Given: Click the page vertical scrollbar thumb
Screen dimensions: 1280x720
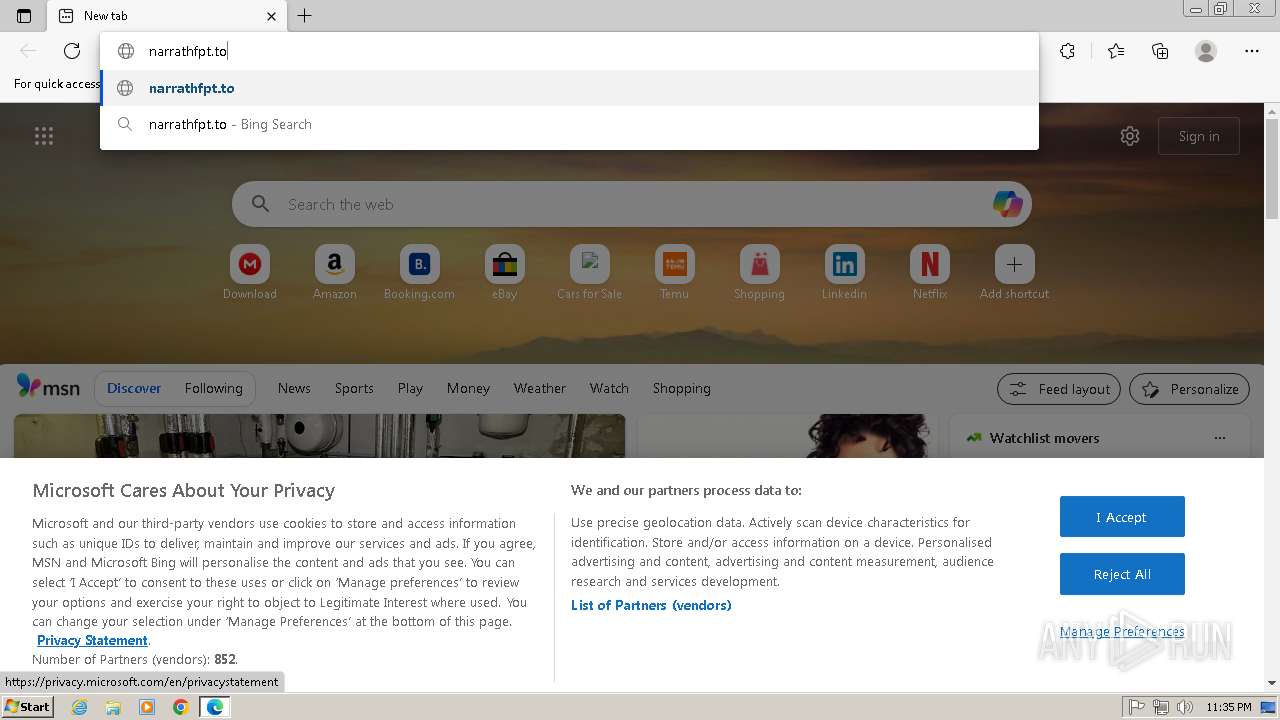Looking at the screenshot, I should click(x=1272, y=167).
